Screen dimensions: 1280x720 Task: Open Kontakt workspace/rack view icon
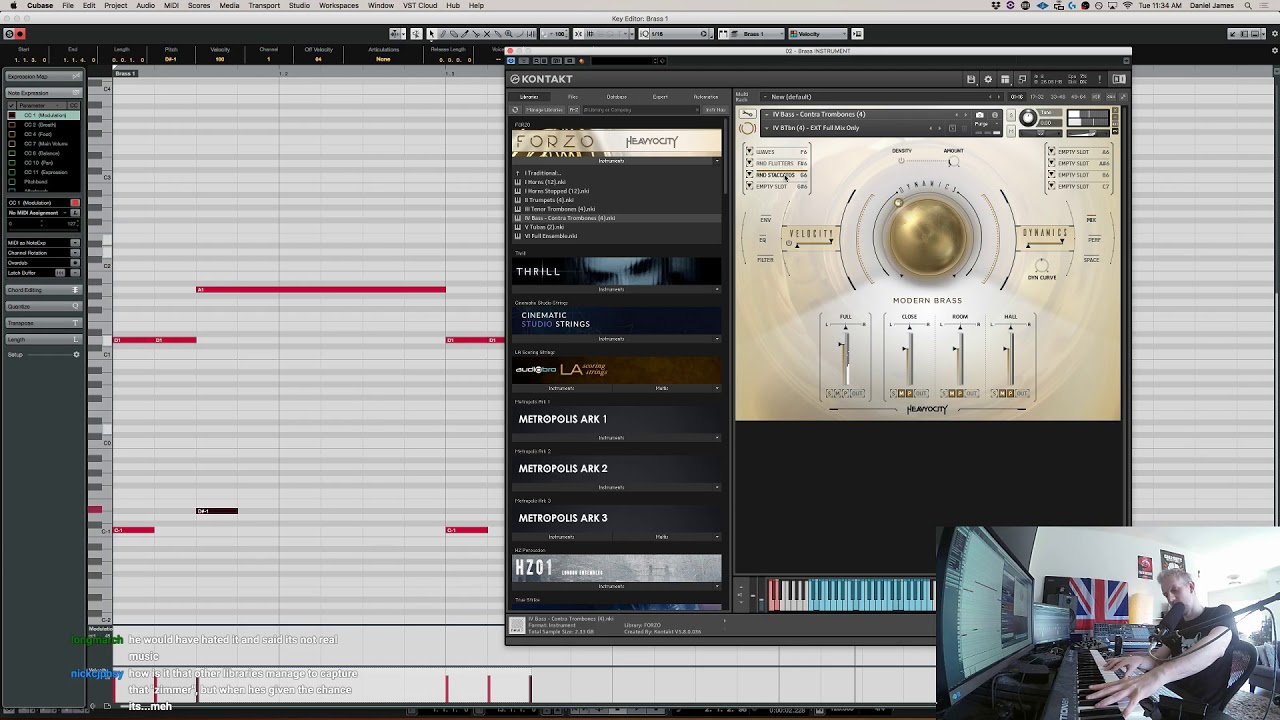(1005, 79)
